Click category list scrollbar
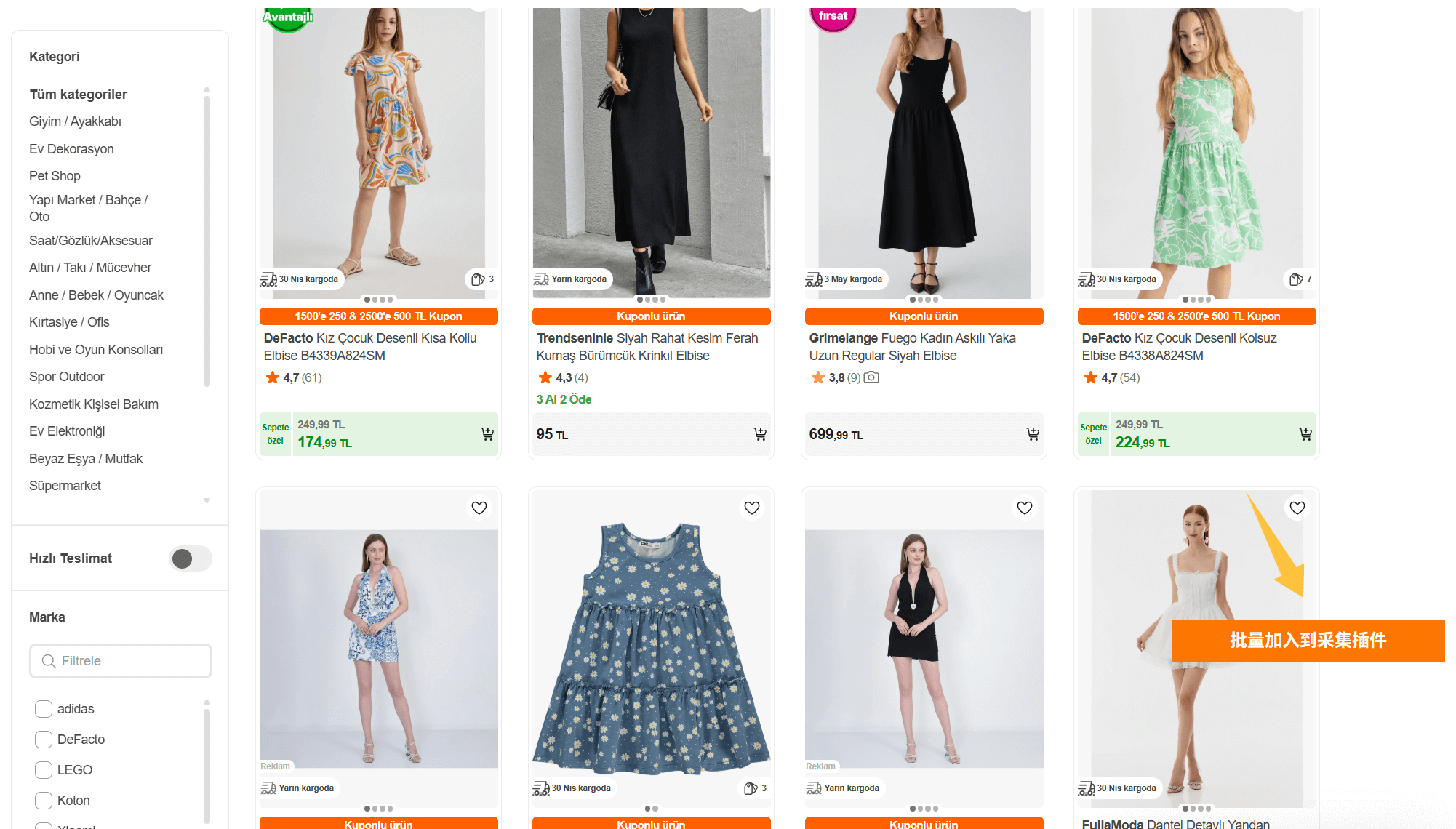 click(207, 241)
